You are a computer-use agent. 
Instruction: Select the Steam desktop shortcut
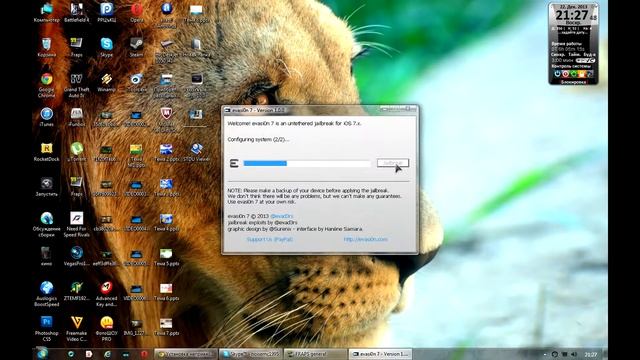(136, 47)
